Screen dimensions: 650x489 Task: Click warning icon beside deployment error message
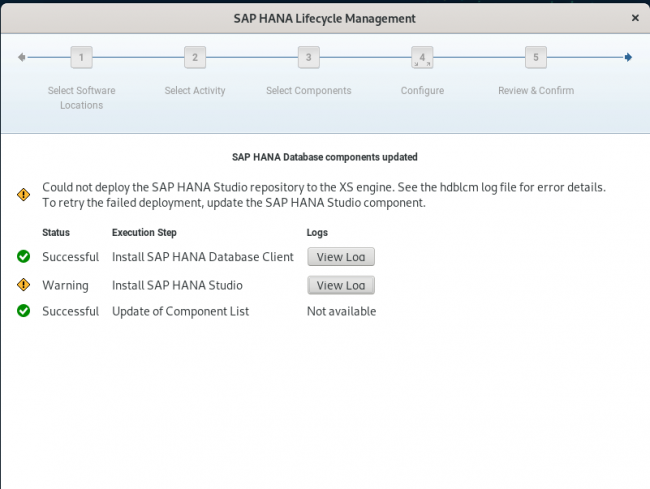24,194
